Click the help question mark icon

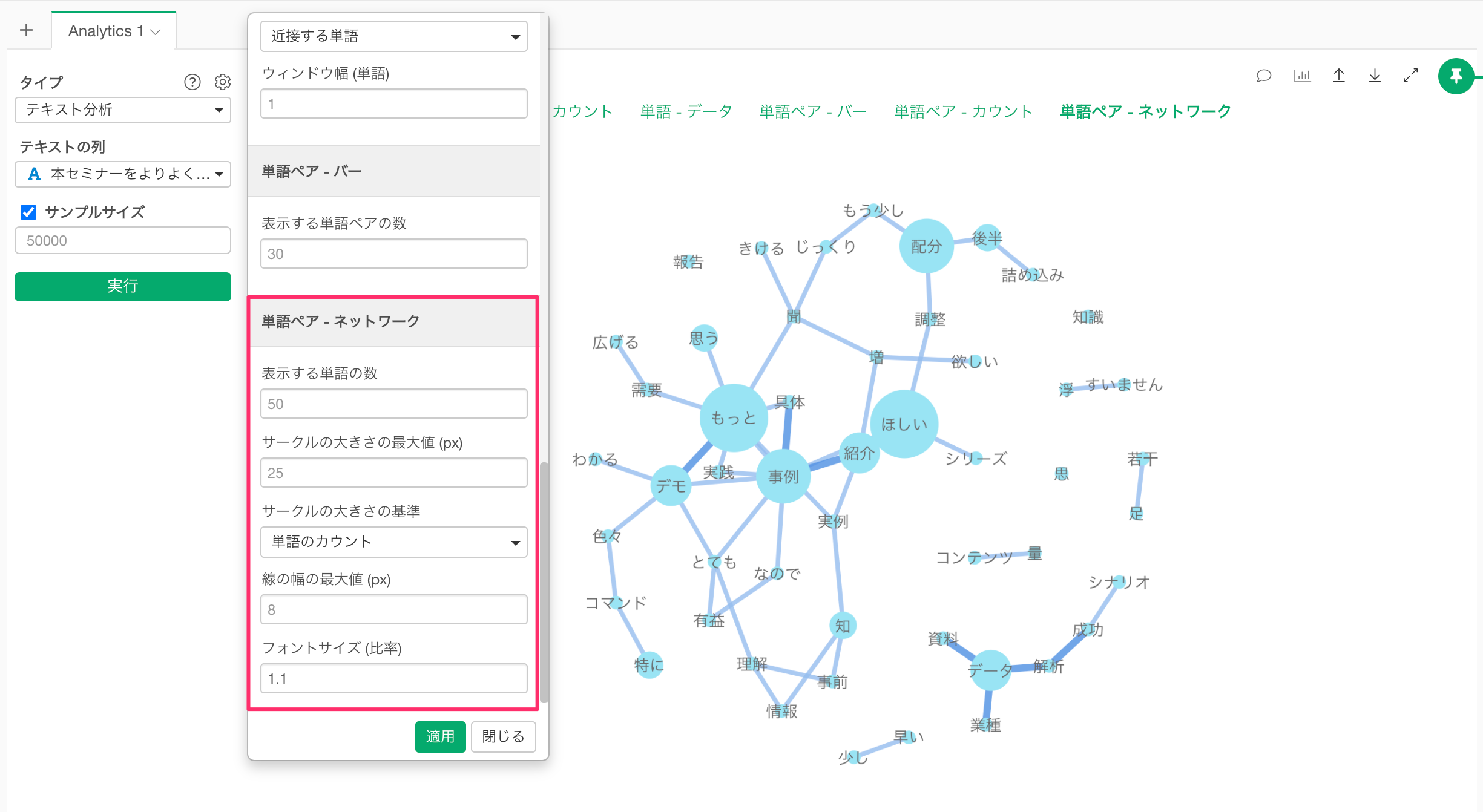(x=192, y=82)
